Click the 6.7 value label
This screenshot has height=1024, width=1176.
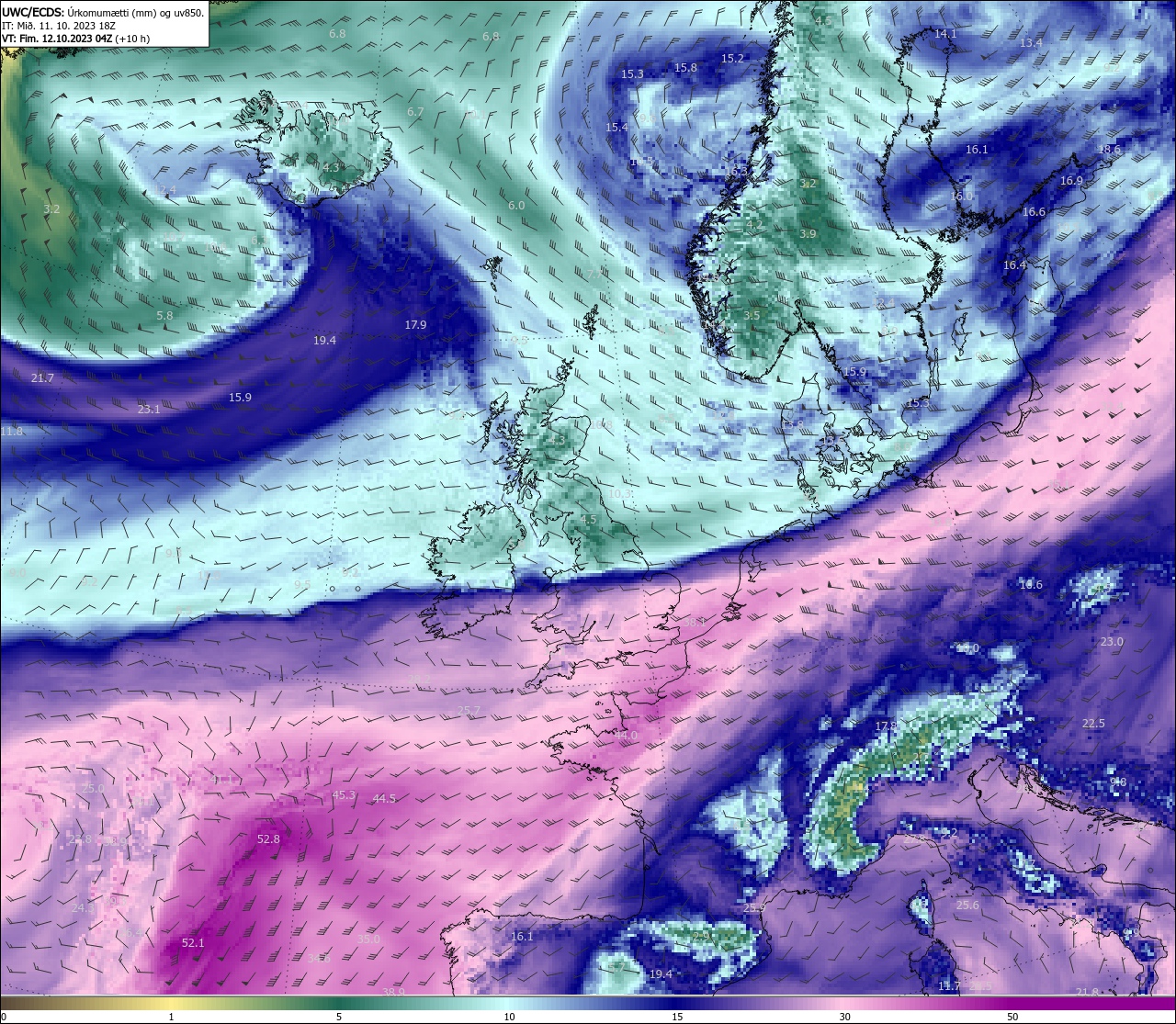coord(415,111)
